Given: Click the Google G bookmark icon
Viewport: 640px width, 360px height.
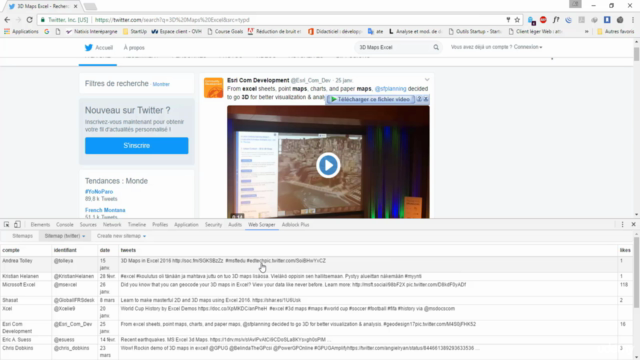Looking at the screenshot, I should (47, 31).
